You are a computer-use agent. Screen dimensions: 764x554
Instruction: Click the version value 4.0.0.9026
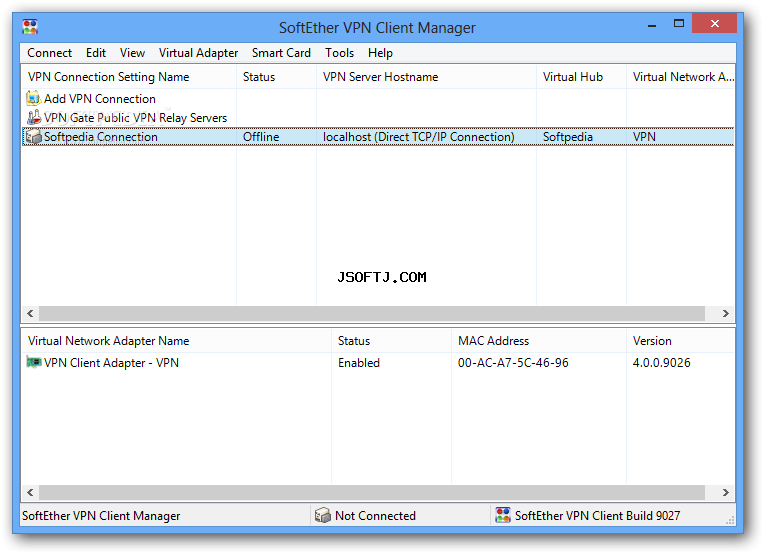point(661,363)
